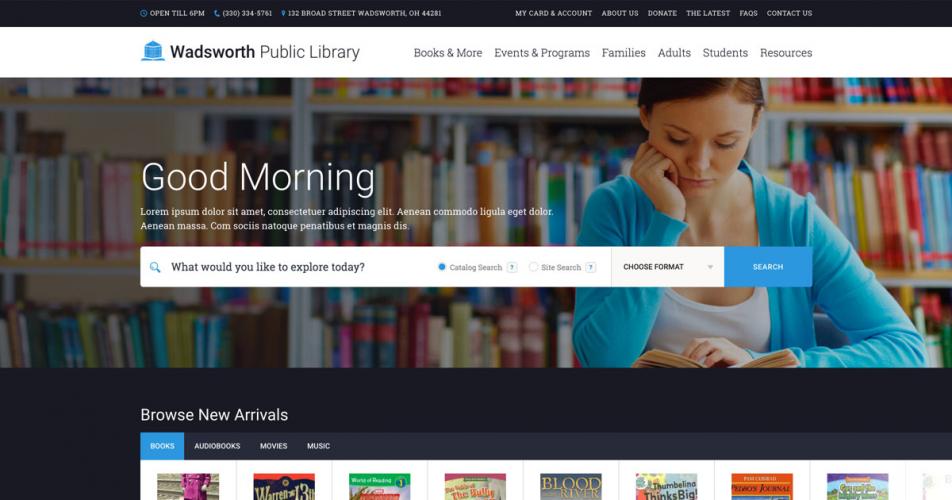Switch to the Audiobooks tab
Screen dimensions: 952x500
tap(217, 446)
